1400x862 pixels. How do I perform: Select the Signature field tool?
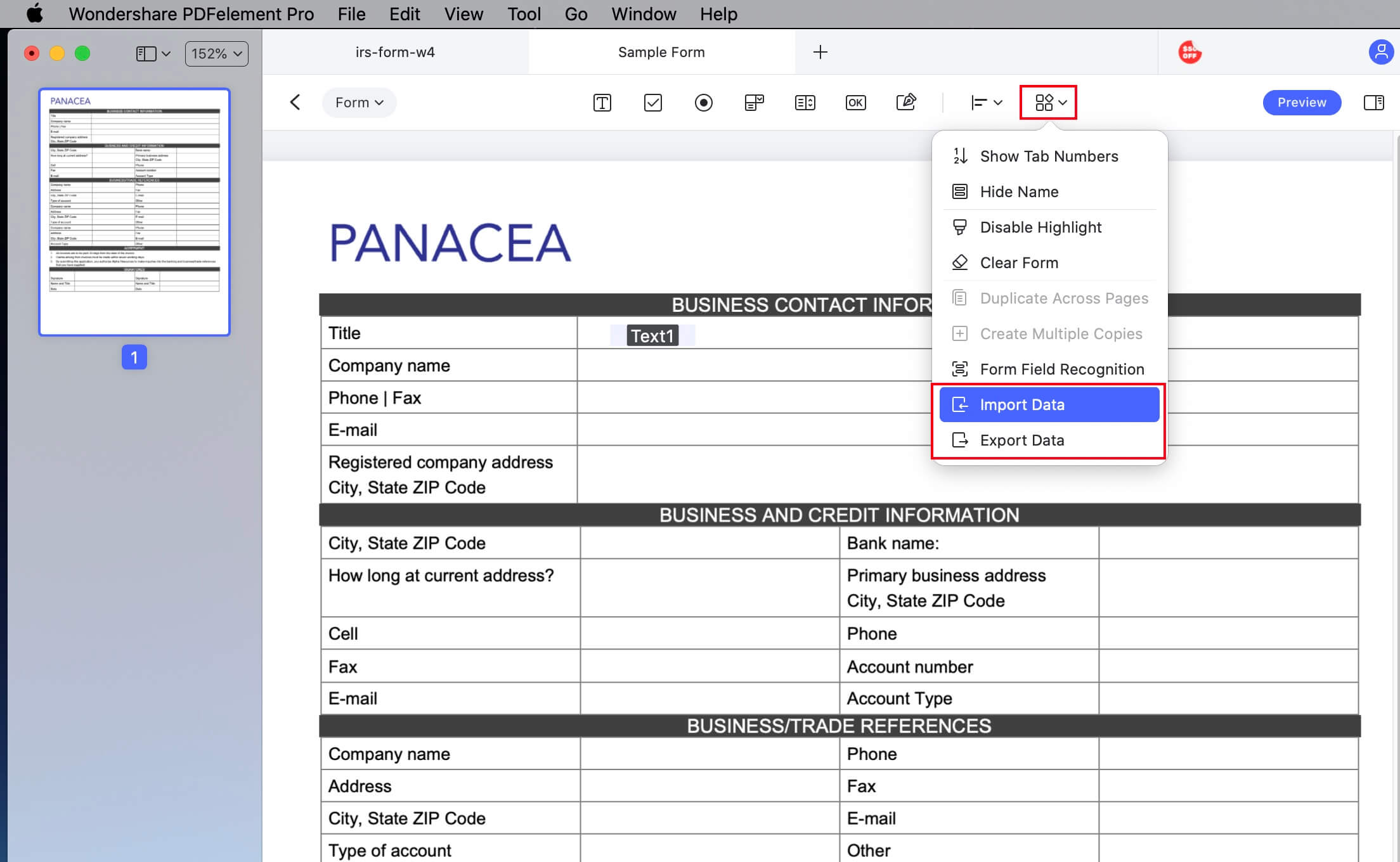[x=906, y=102]
